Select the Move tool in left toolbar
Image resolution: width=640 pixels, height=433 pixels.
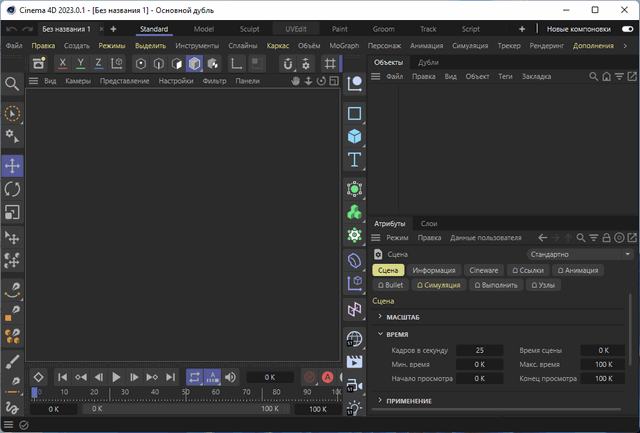[12, 165]
